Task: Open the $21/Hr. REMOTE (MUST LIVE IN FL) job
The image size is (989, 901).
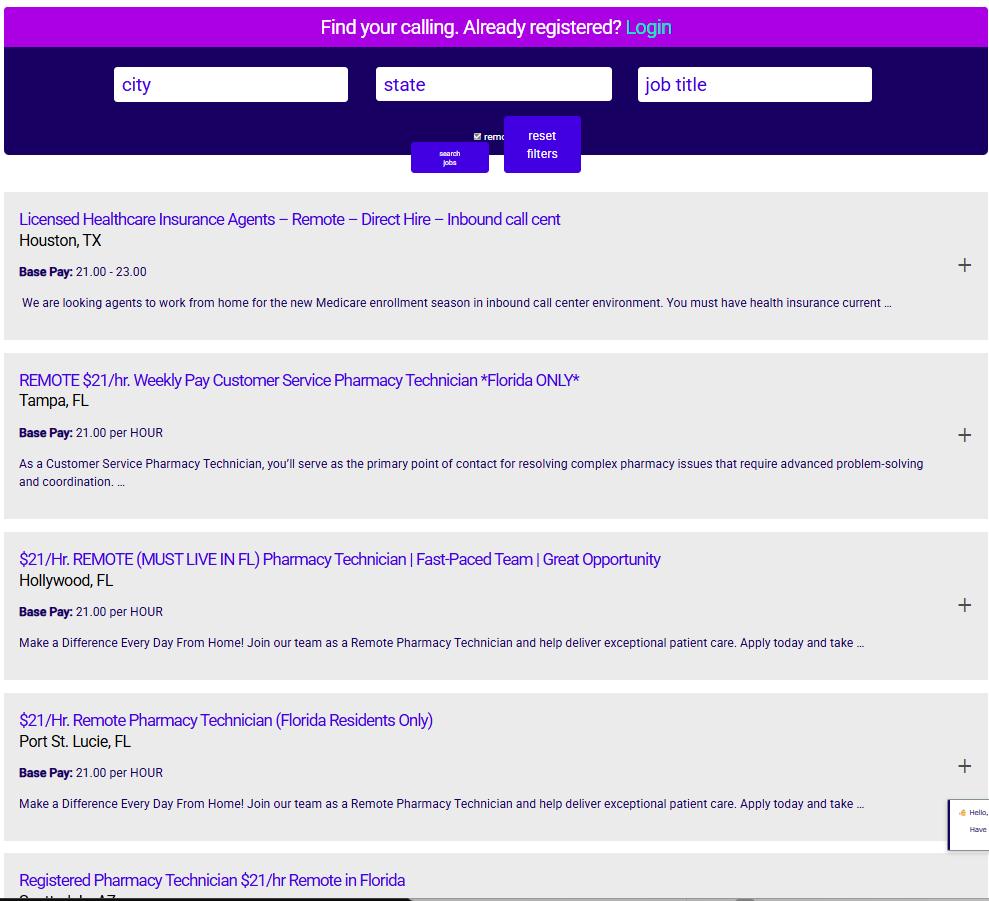Action: pyautogui.click(x=339, y=559)
